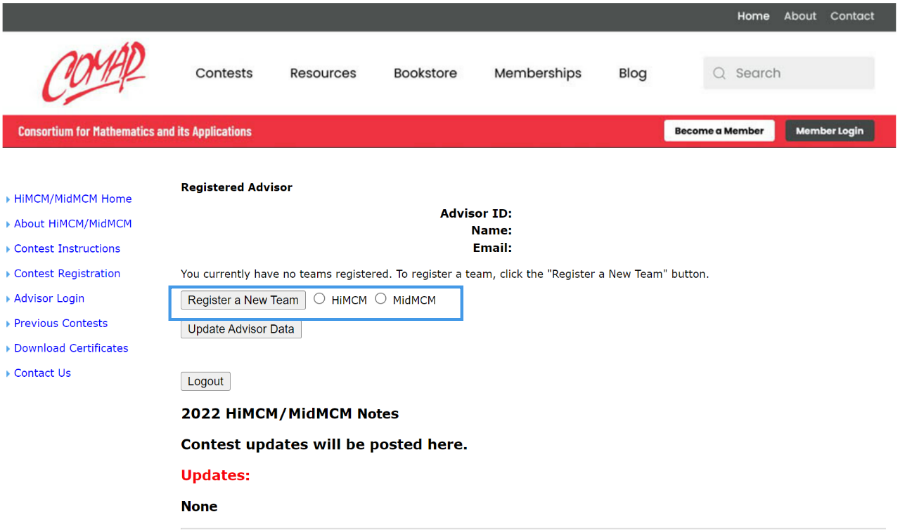900x532 pixels.
Task: Select the MidMCM radio button
Action: 381,298
